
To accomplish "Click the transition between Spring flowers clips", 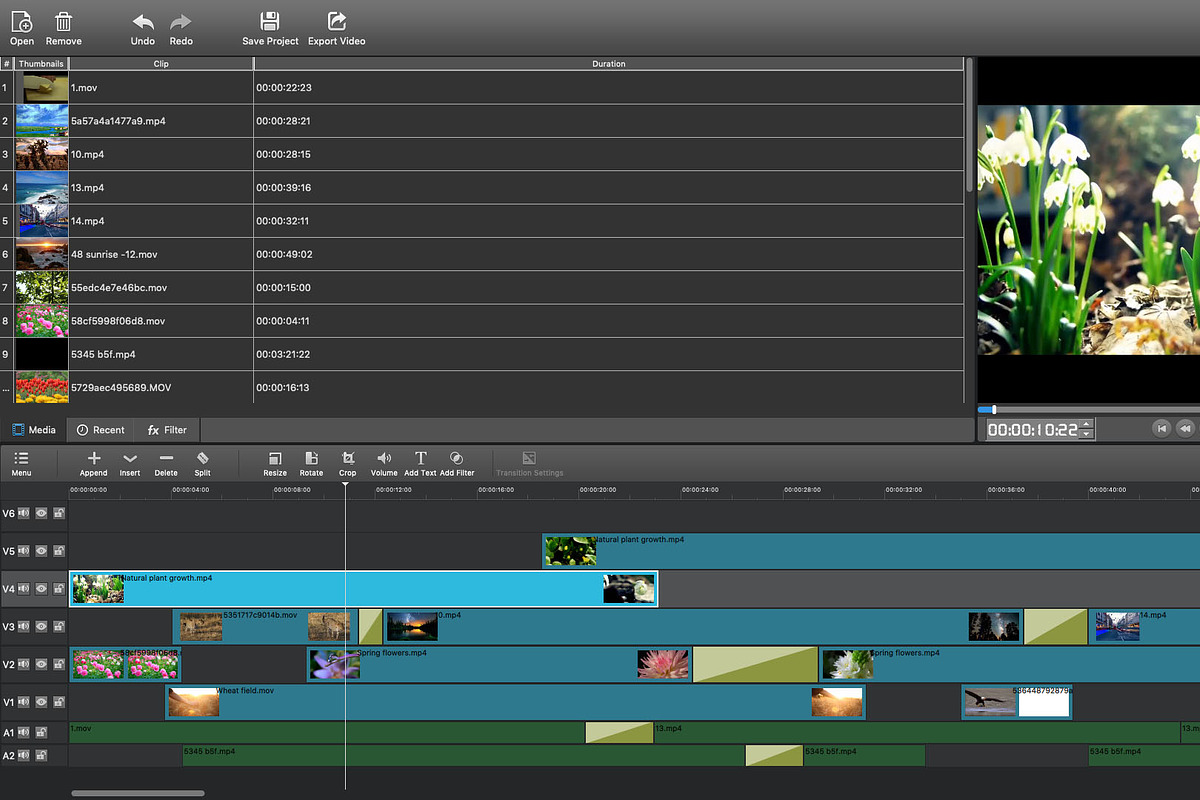I will (x=755, y=664).
